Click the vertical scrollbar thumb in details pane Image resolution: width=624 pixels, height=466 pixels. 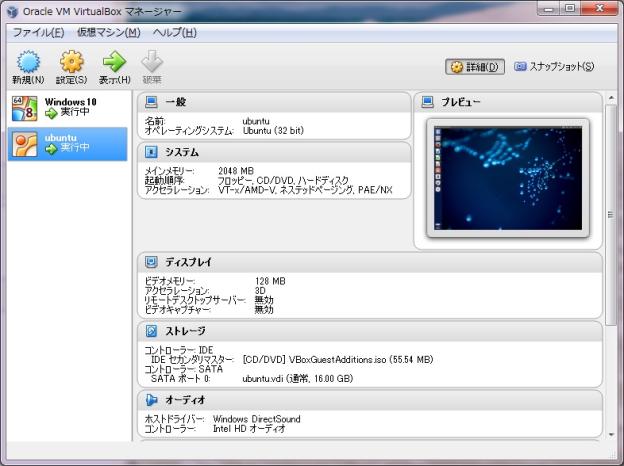pyautogui.click(x=611, y=215)
